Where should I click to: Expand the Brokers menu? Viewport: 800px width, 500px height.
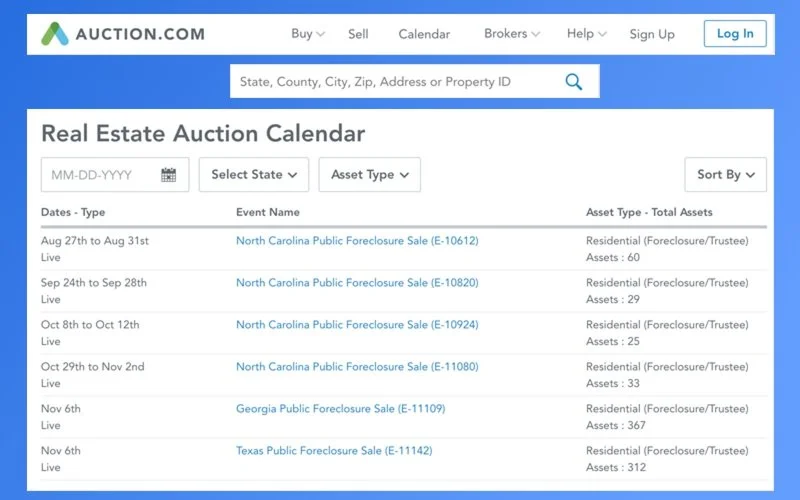[x=512, y=34]
